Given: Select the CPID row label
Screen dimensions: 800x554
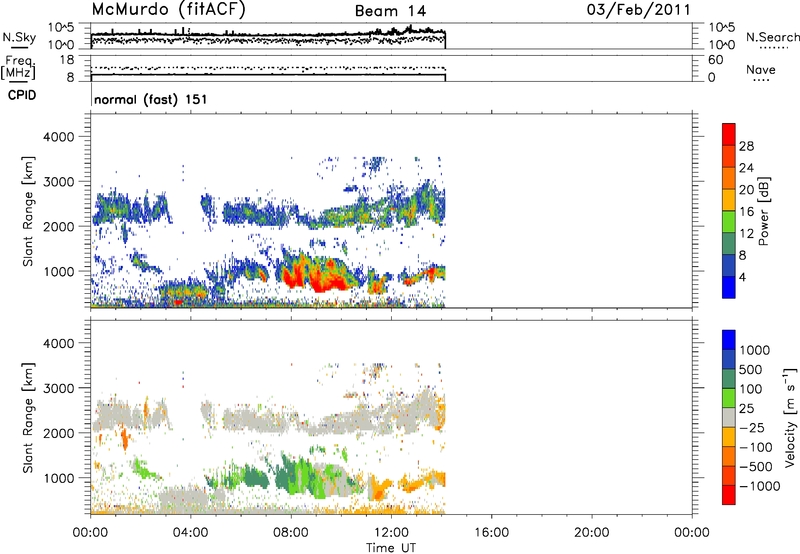Looking at the screenshot, I should coord(22,95).
